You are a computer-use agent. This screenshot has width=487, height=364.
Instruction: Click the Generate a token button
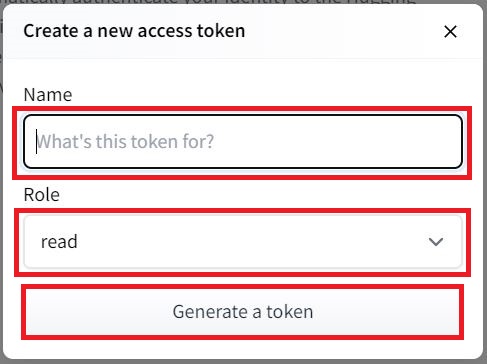(243, 312)
